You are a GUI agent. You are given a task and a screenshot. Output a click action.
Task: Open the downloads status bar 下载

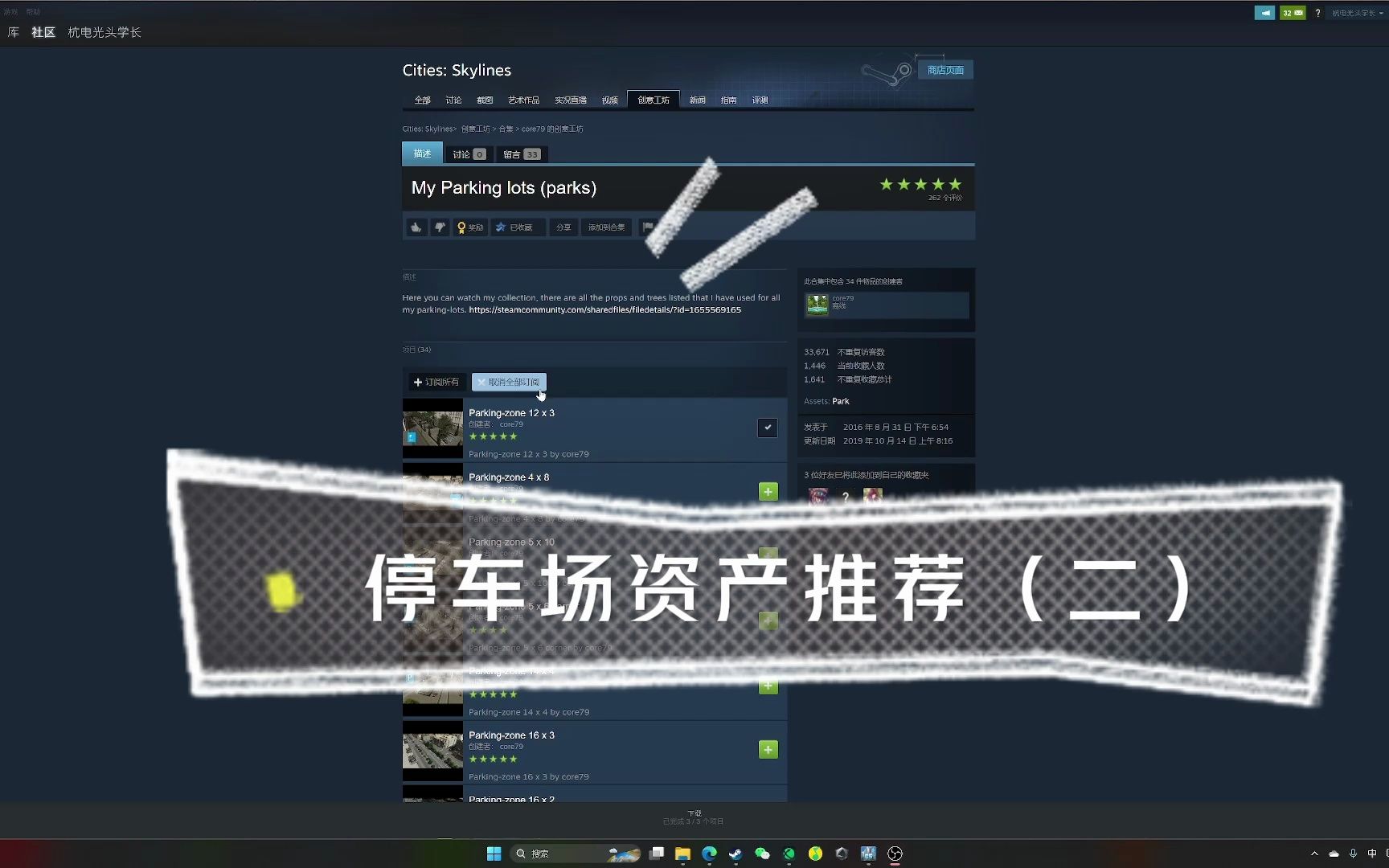tap(694, 817)
